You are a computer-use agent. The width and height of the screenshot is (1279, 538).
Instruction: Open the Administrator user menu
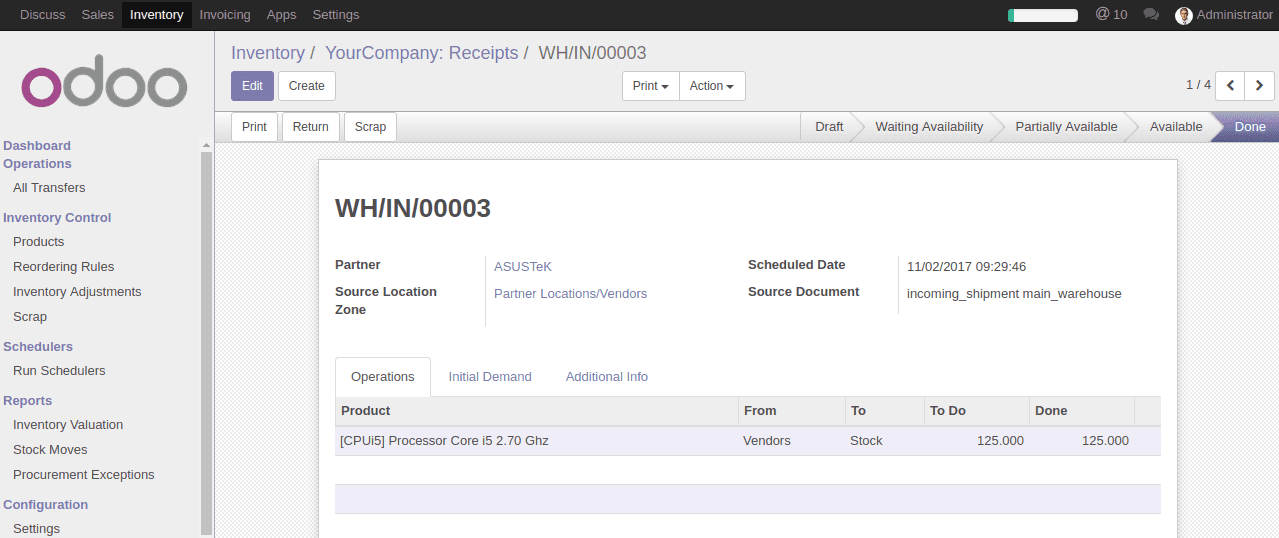(x=1225, y=15)
